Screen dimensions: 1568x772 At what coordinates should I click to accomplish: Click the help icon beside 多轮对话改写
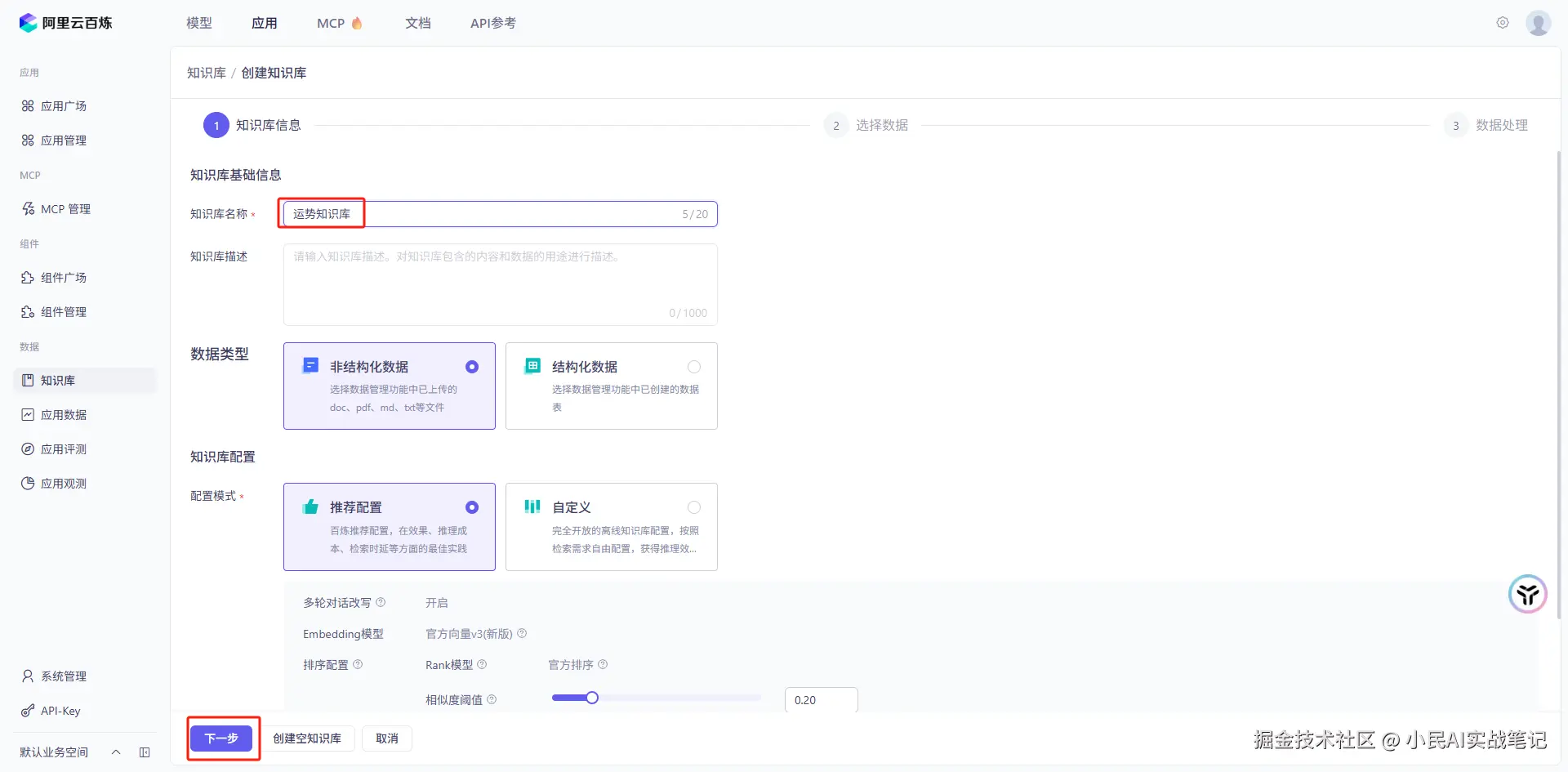coord(381,602)
